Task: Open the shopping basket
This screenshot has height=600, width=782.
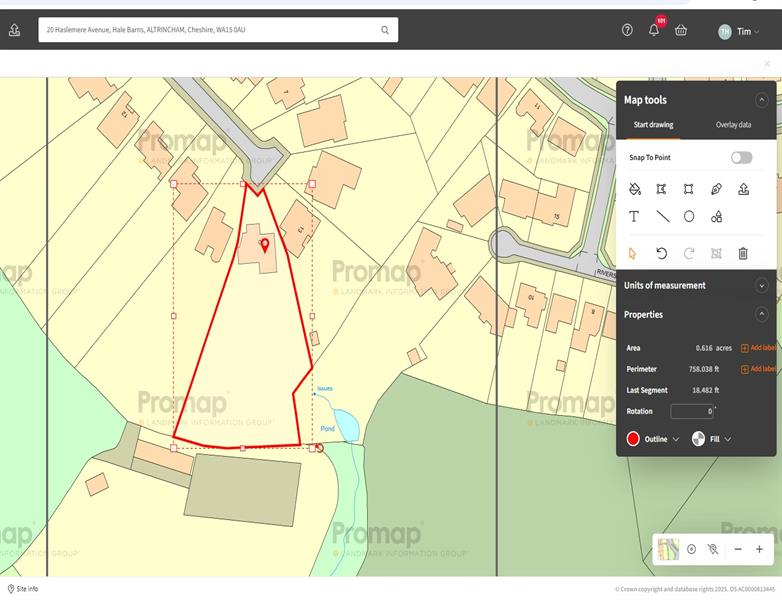Action: [681, 30]
